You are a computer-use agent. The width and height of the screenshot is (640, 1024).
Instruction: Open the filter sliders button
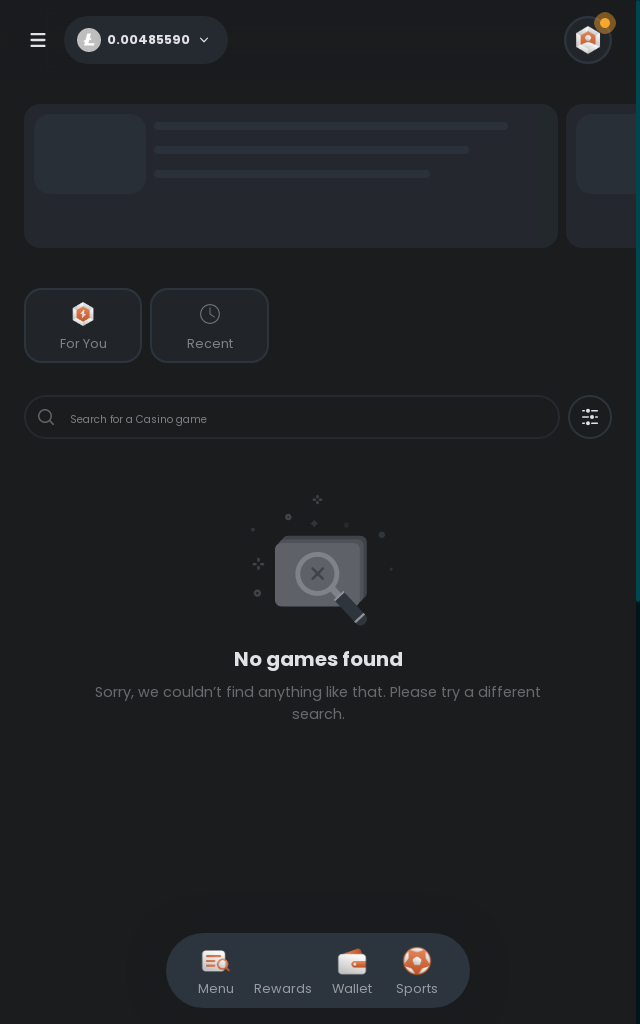point(590,417)
